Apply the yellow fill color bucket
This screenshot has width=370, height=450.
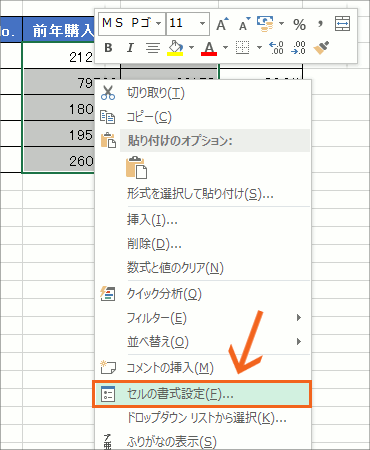175,48
